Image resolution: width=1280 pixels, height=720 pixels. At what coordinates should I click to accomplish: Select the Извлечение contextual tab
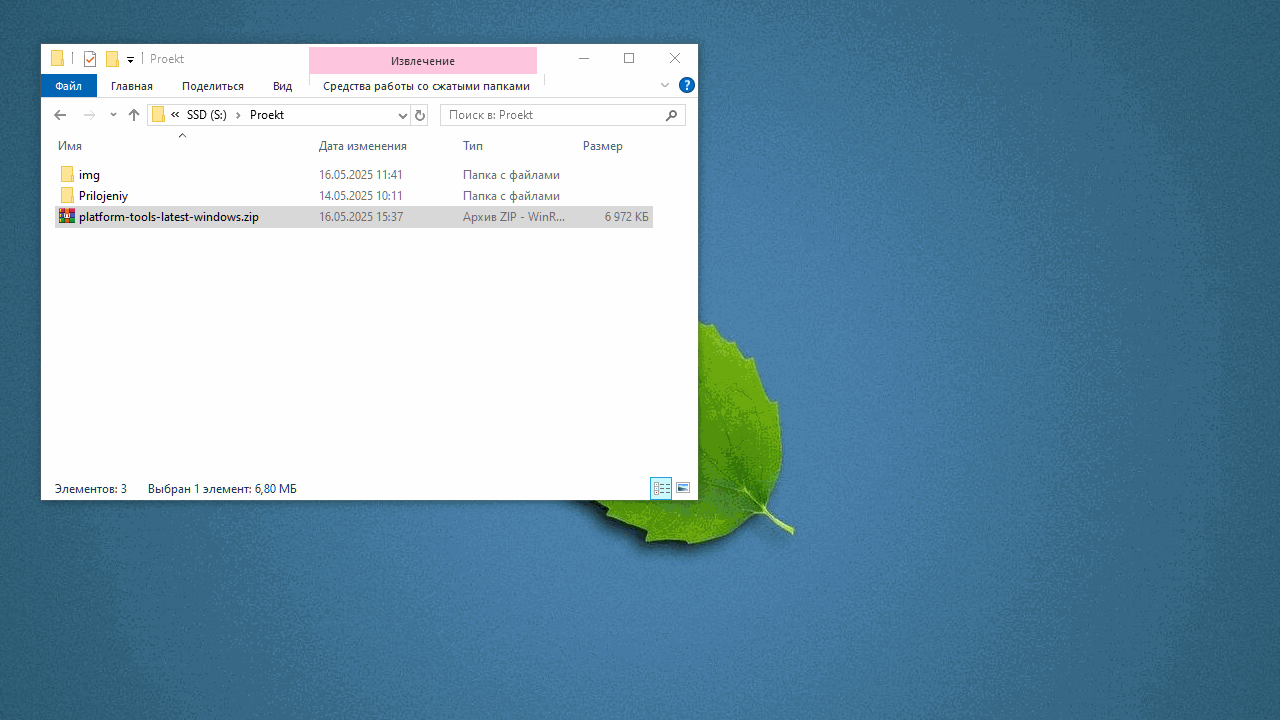pyautogui.click(x=423, y=61)
